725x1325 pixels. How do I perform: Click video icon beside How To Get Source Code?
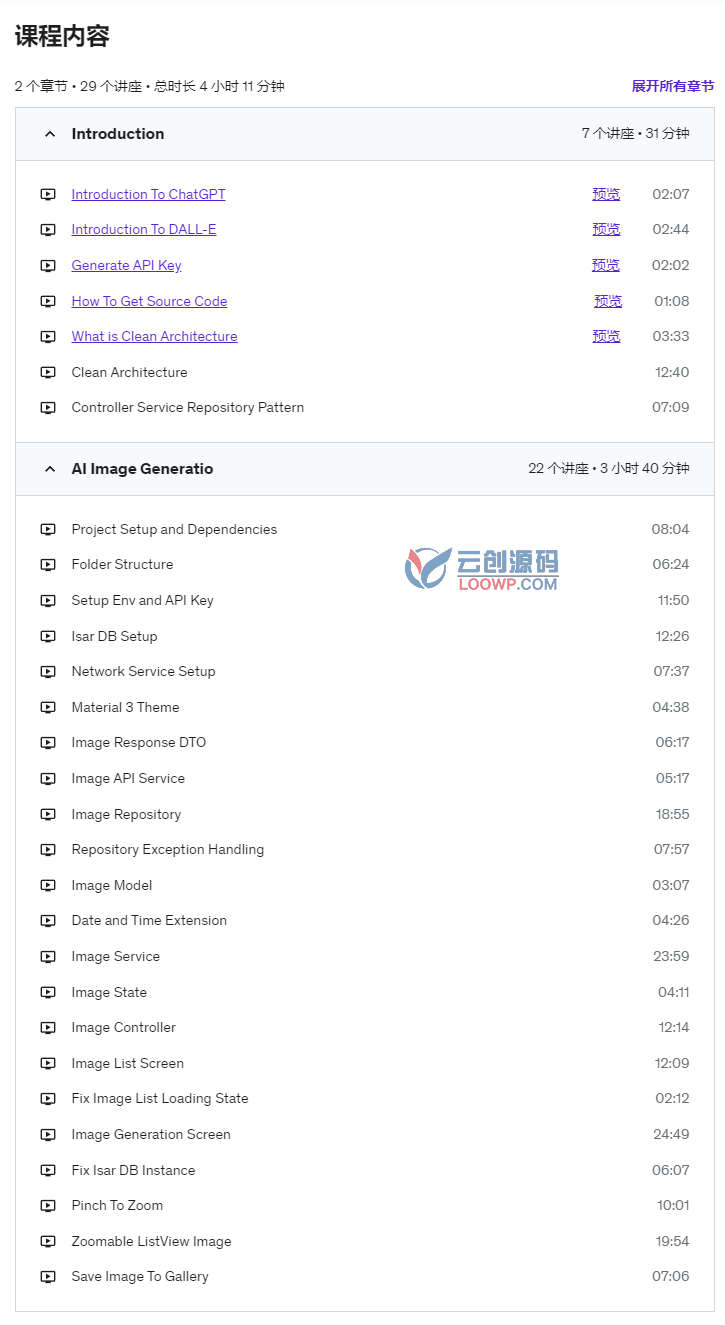(48, 302)
